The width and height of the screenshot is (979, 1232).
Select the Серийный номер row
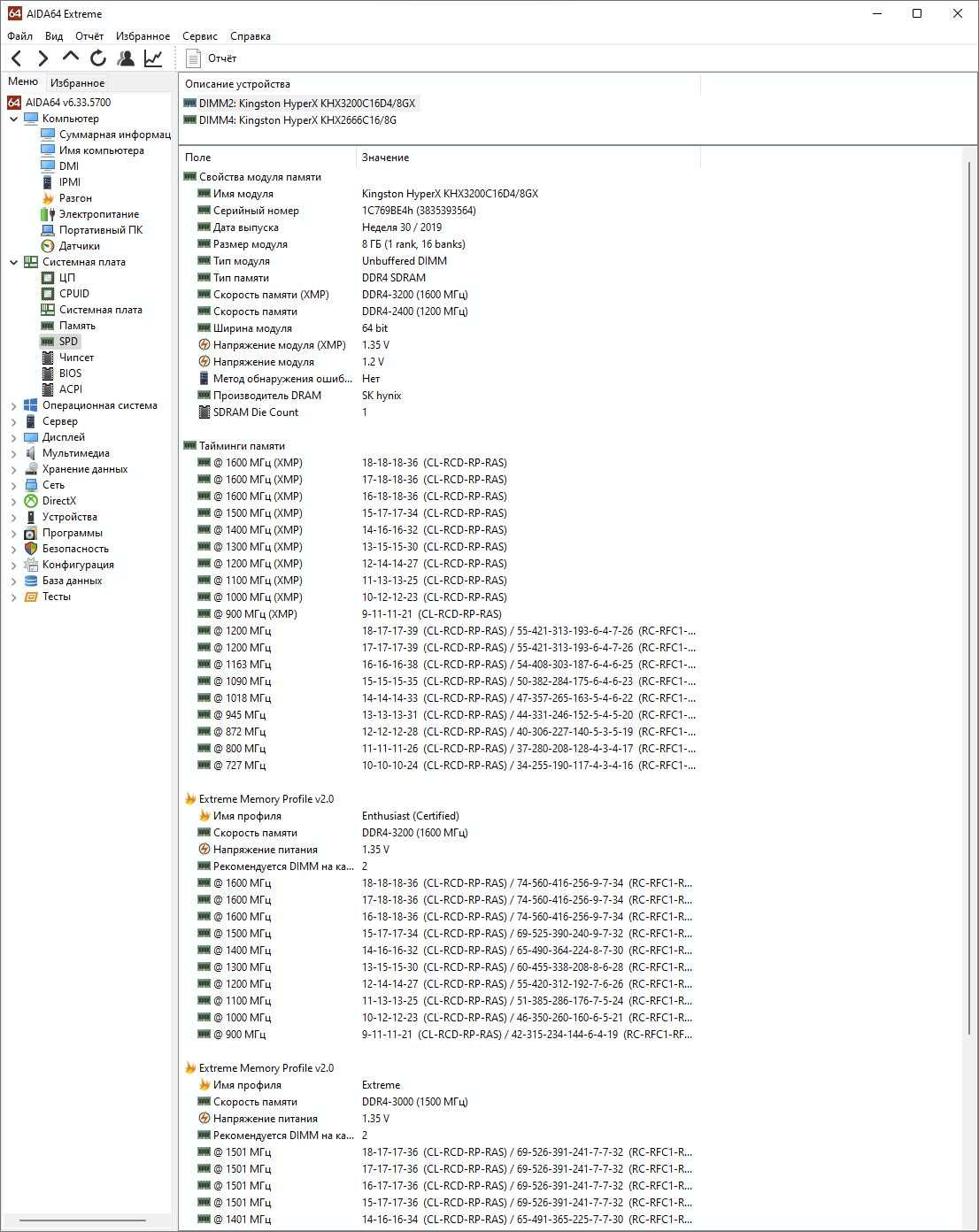[x=439, y=211]
